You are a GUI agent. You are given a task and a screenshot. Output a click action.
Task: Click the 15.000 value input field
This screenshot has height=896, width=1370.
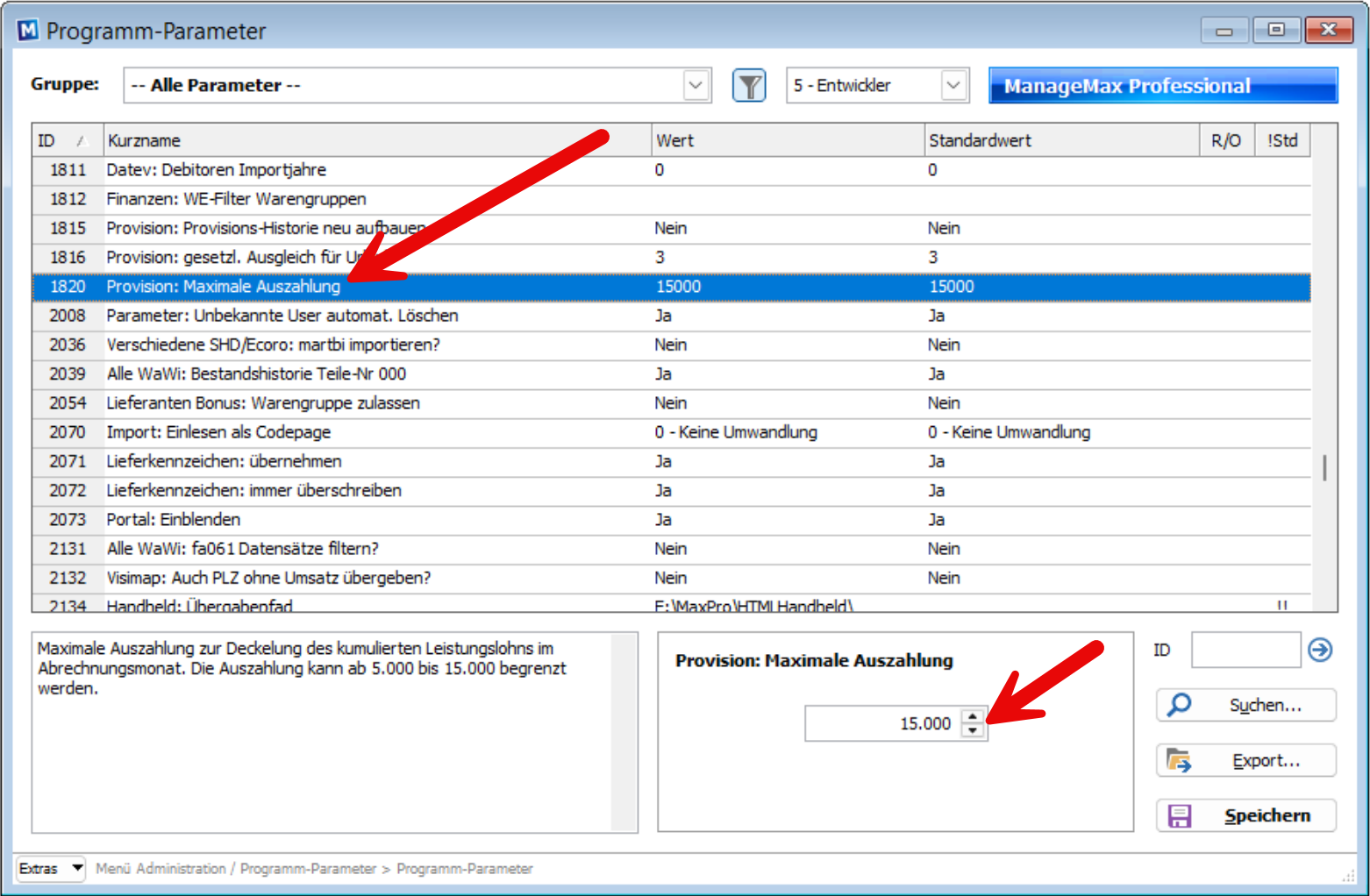pyautogui.click(x=882, y=724)
